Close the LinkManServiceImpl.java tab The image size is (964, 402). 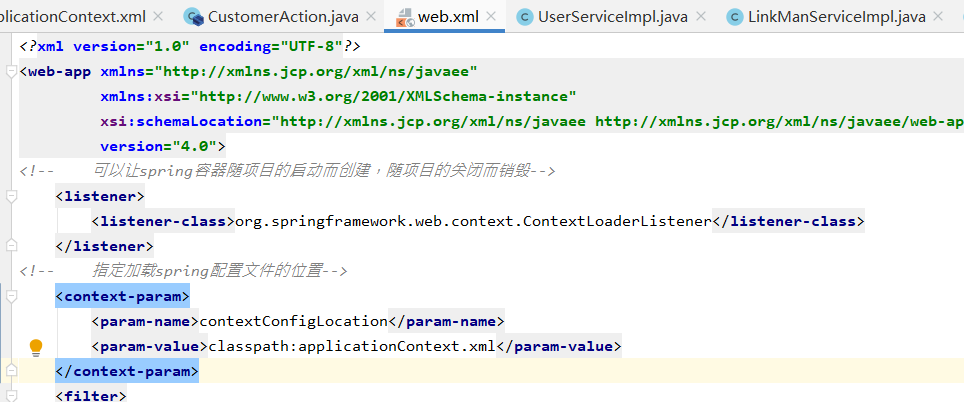coord(938,17)
